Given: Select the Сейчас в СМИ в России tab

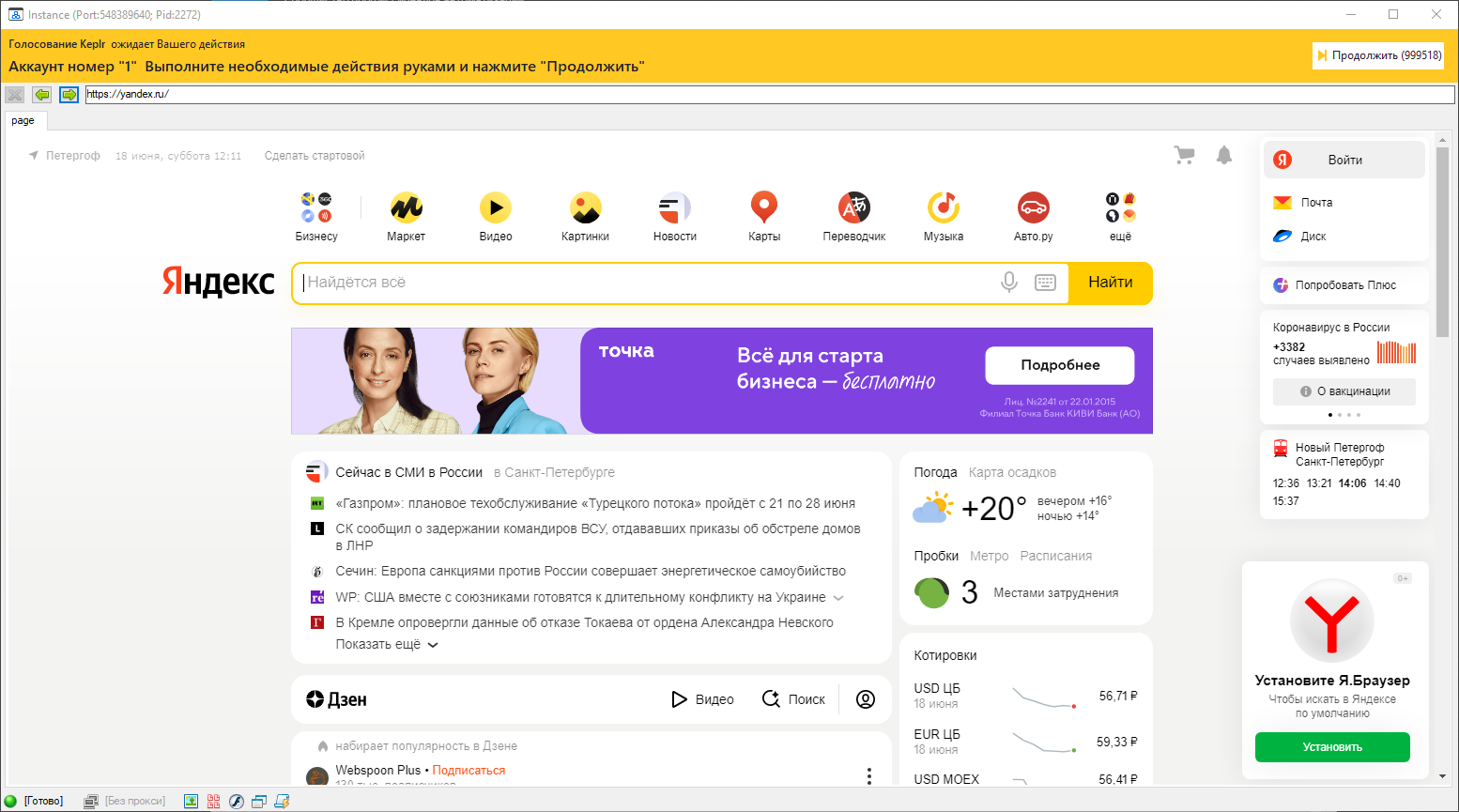Looking at the screenshot, I should pyautogui.click(x=409, y=472).
